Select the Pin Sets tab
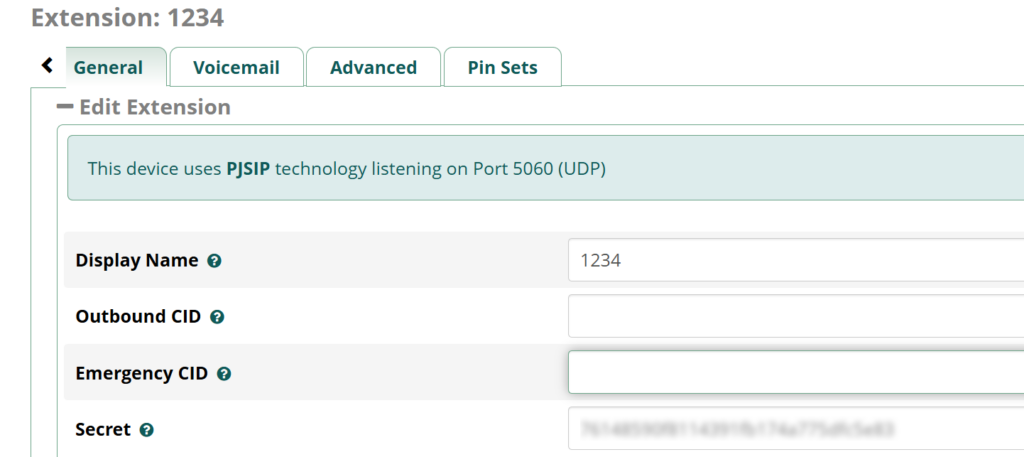Image resolution: width=1024 pixels, height=457 pixels. [503, 67]
